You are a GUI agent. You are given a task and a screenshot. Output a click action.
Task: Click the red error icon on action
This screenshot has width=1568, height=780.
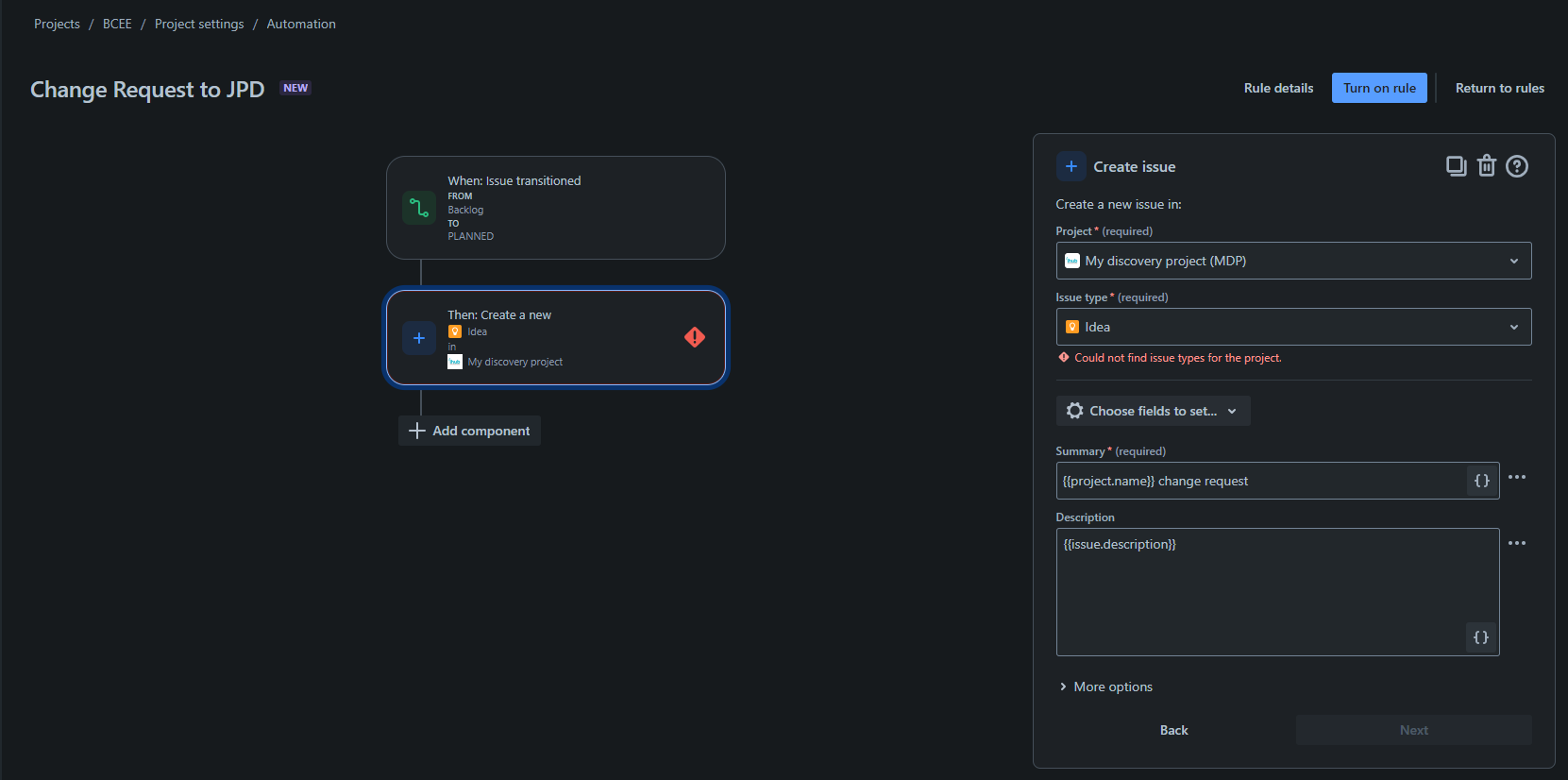pyautogui.click(x=695, y=337)
